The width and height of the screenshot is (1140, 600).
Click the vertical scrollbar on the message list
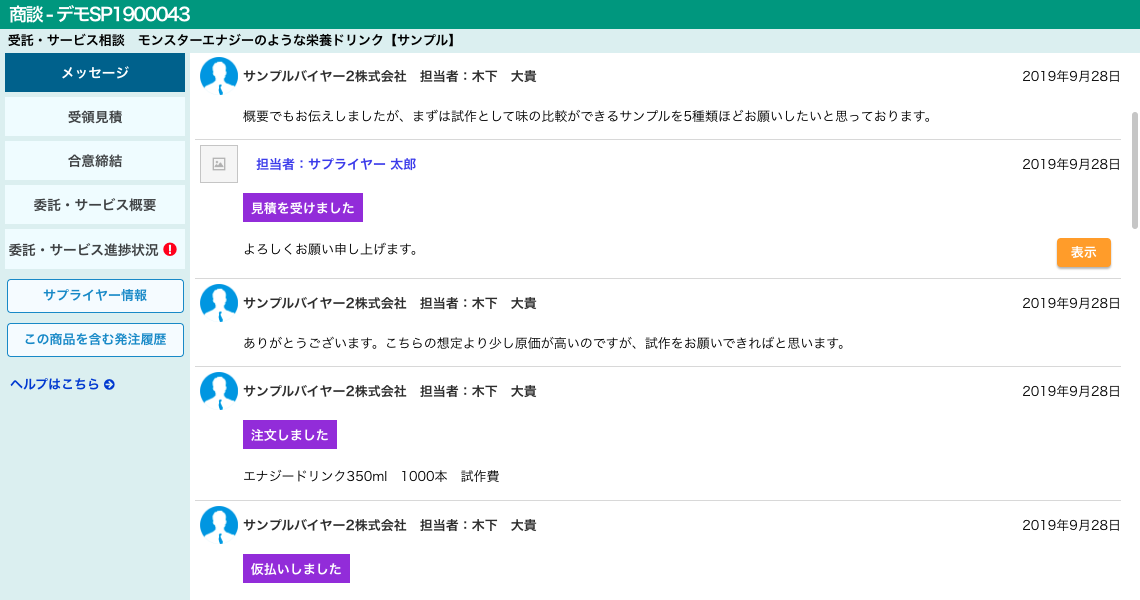pyautogui.click(x=1134, y=170)
